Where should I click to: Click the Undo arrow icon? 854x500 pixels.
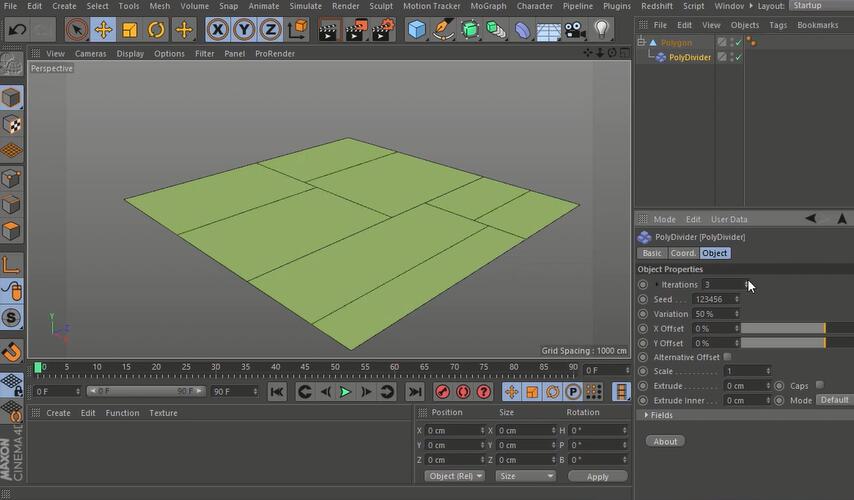16,29
